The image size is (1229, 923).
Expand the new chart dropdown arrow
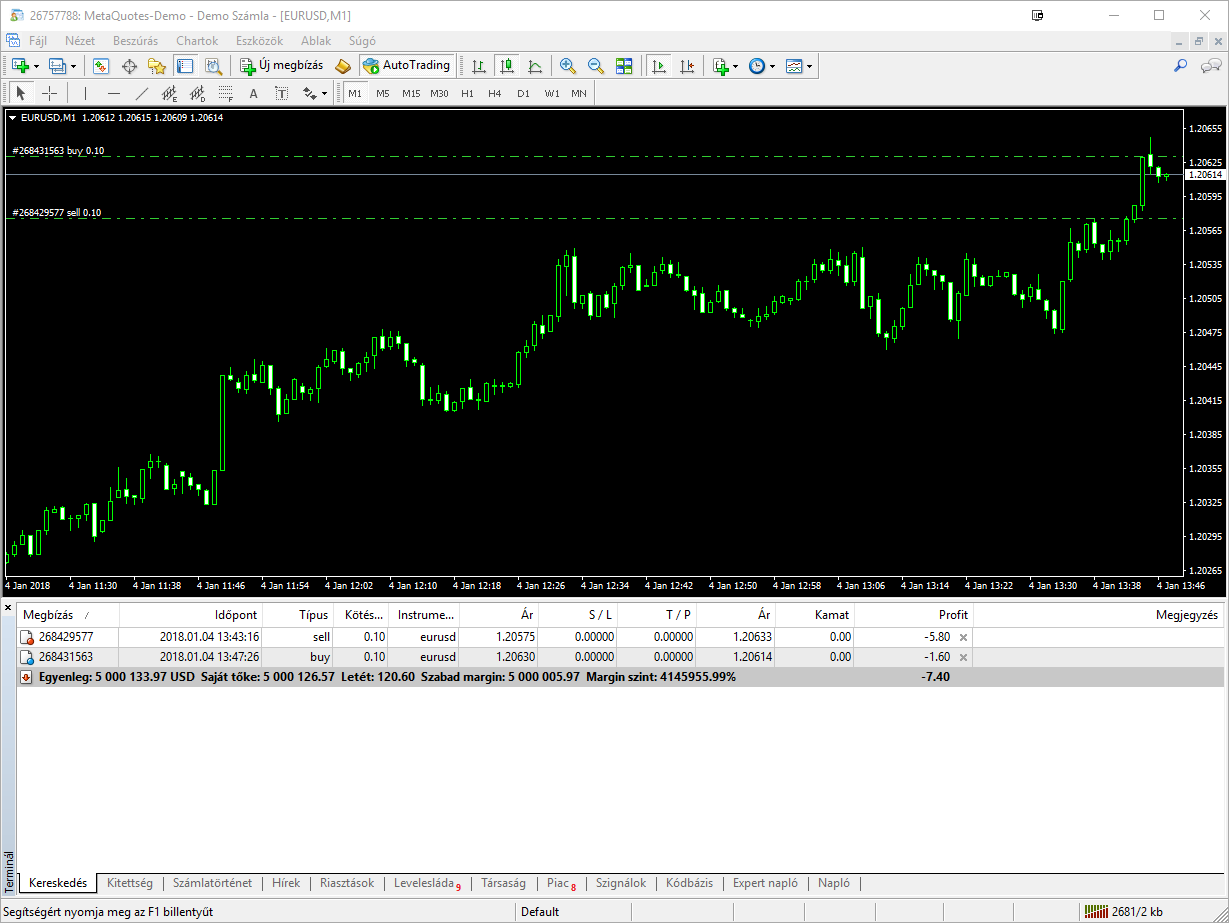pos(36,67)
